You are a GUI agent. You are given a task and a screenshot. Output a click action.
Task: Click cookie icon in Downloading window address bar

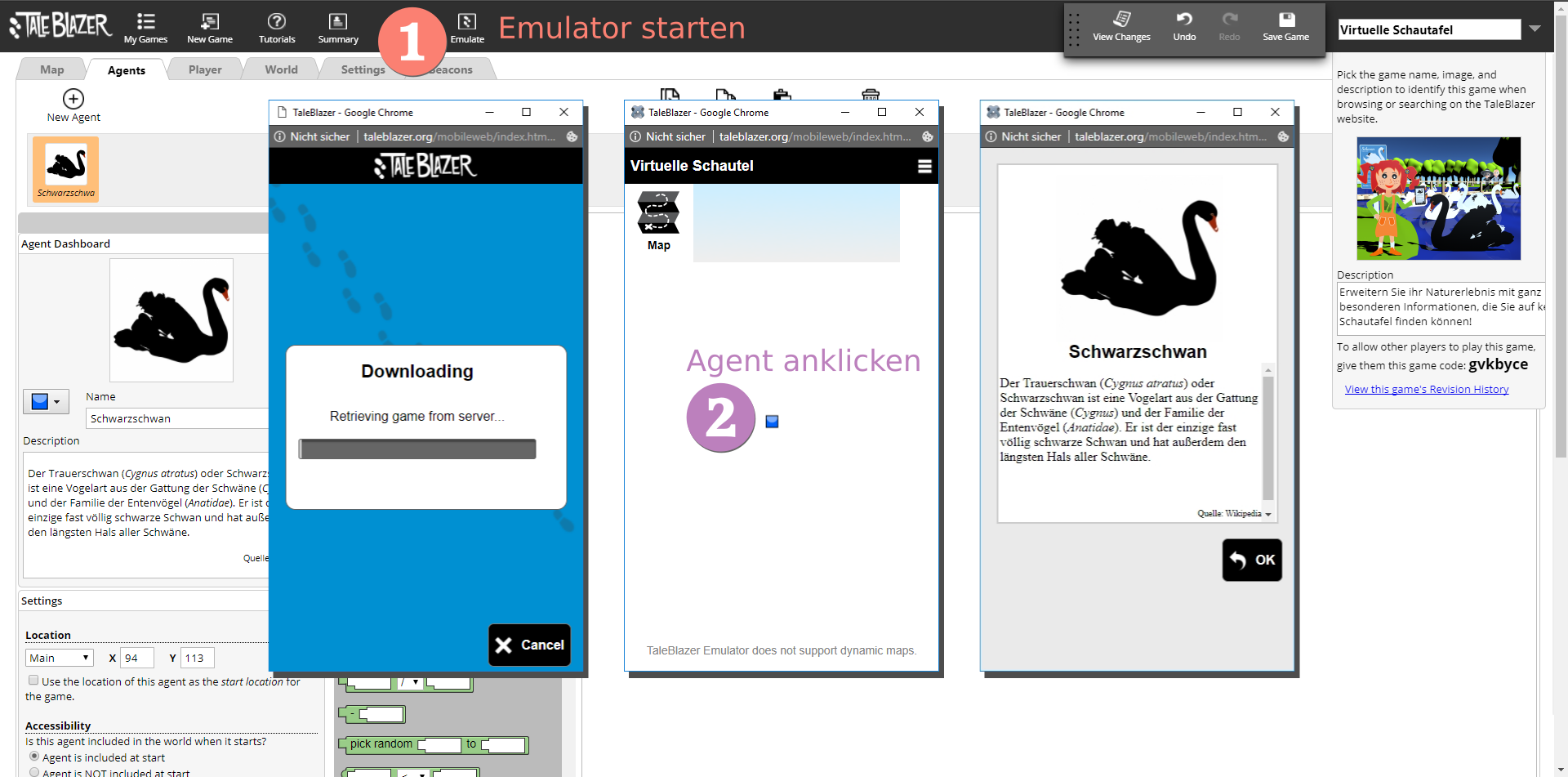pos(572,136)
